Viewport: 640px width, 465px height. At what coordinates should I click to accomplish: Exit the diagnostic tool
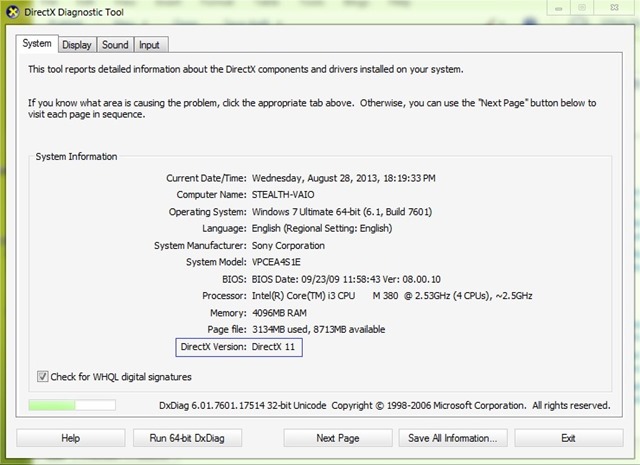569,438
